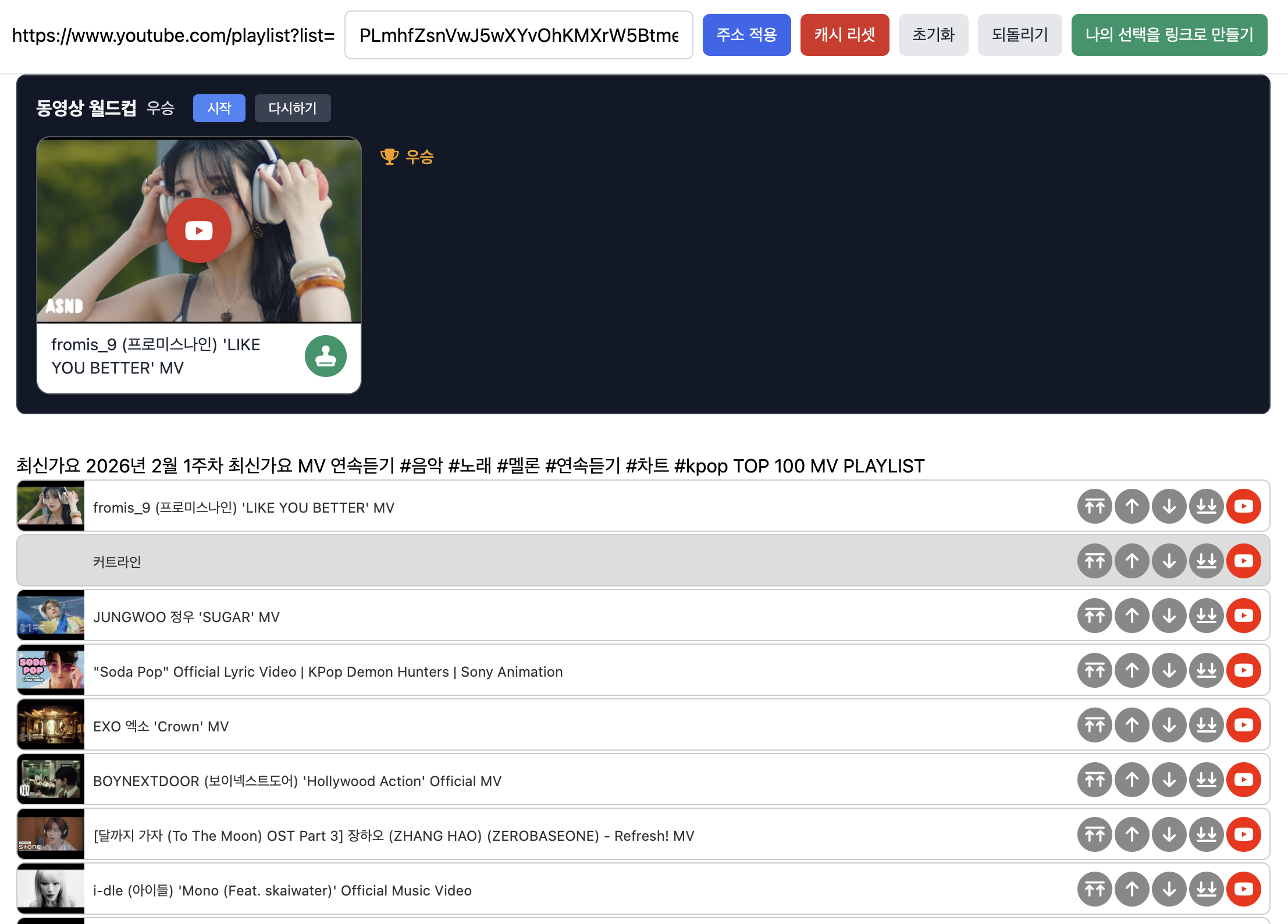Click the EXO 'Crown' MV thumbnail
Viewport: 1288px width, 924px height.
[51, 725]
